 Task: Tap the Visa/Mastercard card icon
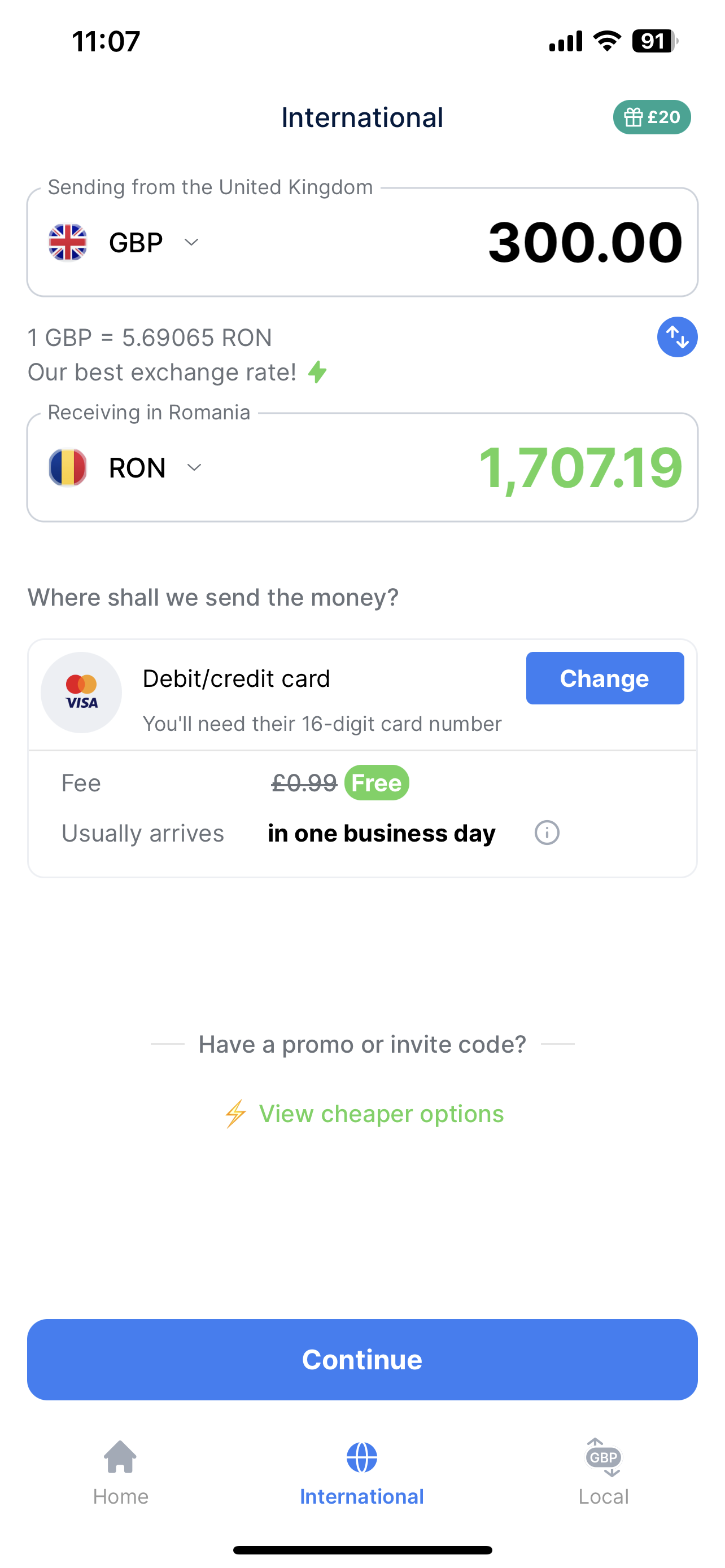[81, 693]
